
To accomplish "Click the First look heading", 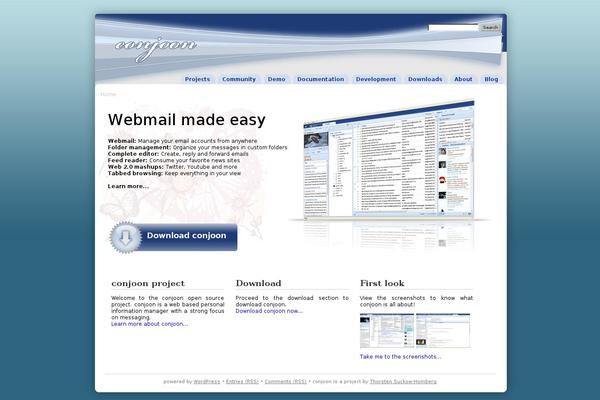I will click(x=382, y=283).
